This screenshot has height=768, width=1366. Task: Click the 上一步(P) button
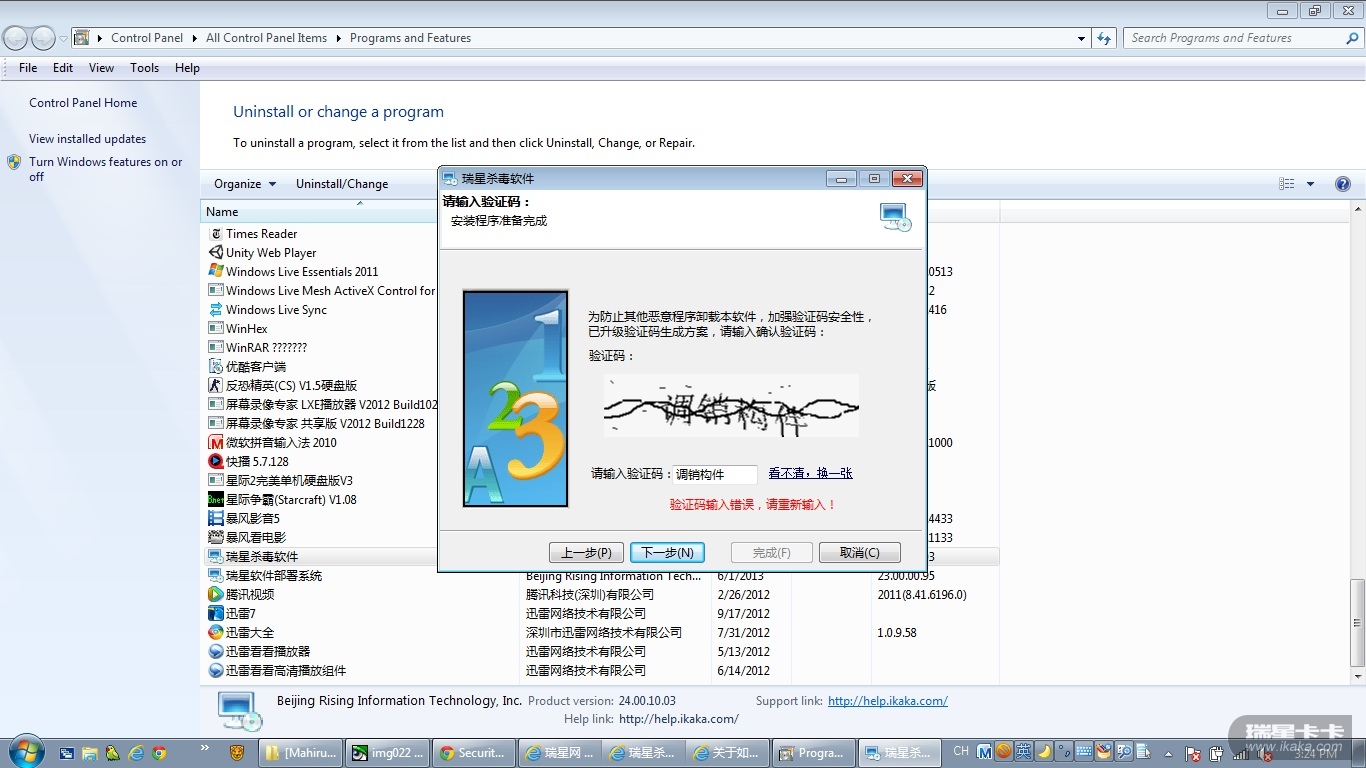click(586, 553)
